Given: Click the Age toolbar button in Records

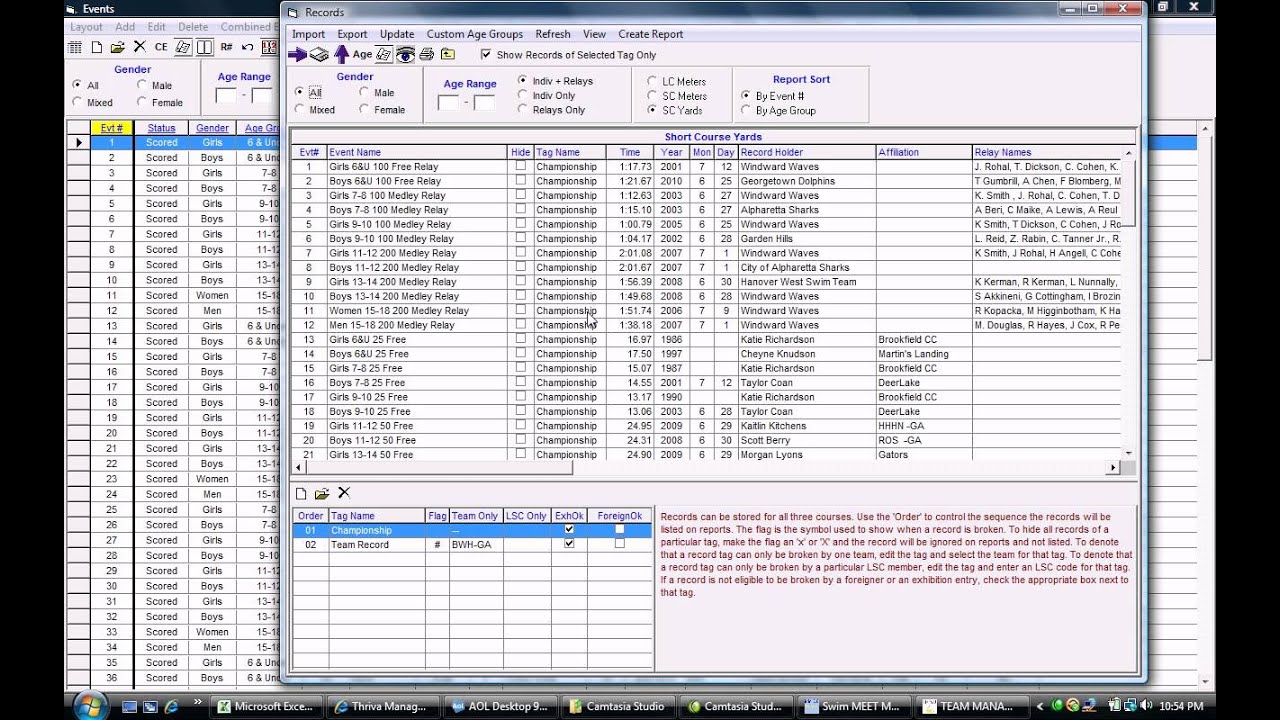Looking at the screenshot, I should (362, 55).
